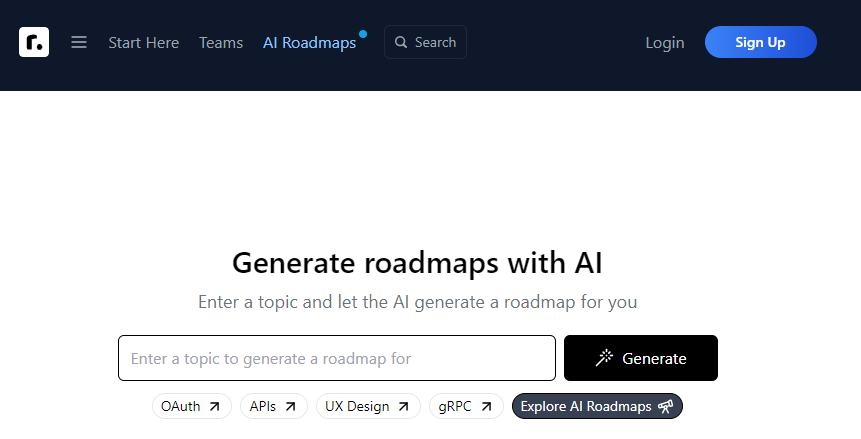
Task: Click the roadmap.sh logo icon
Action: point(34,42)
